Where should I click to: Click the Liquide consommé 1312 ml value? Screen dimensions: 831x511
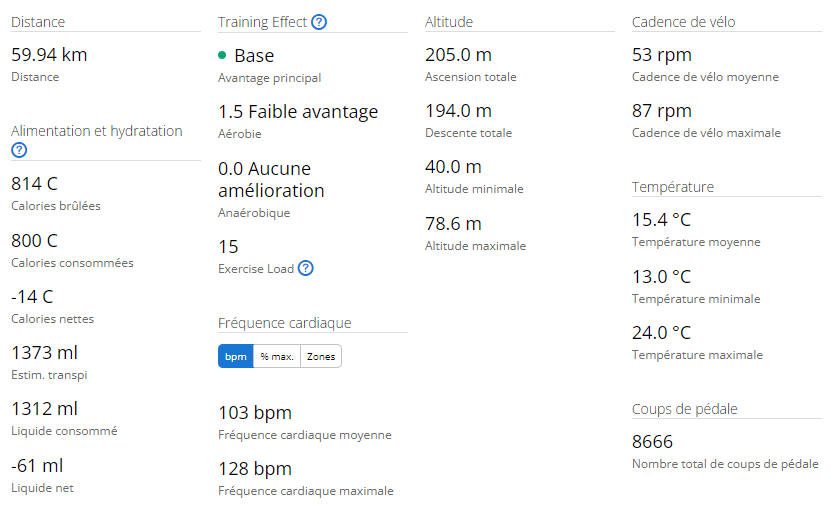(45, 409)
